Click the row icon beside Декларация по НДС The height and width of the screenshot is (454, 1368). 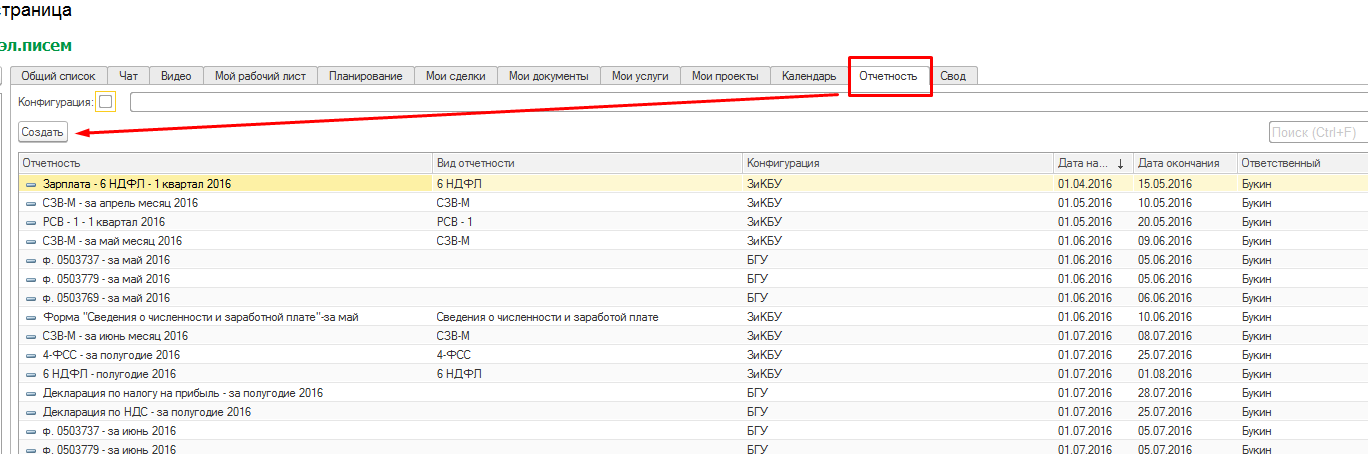[31, 412]
